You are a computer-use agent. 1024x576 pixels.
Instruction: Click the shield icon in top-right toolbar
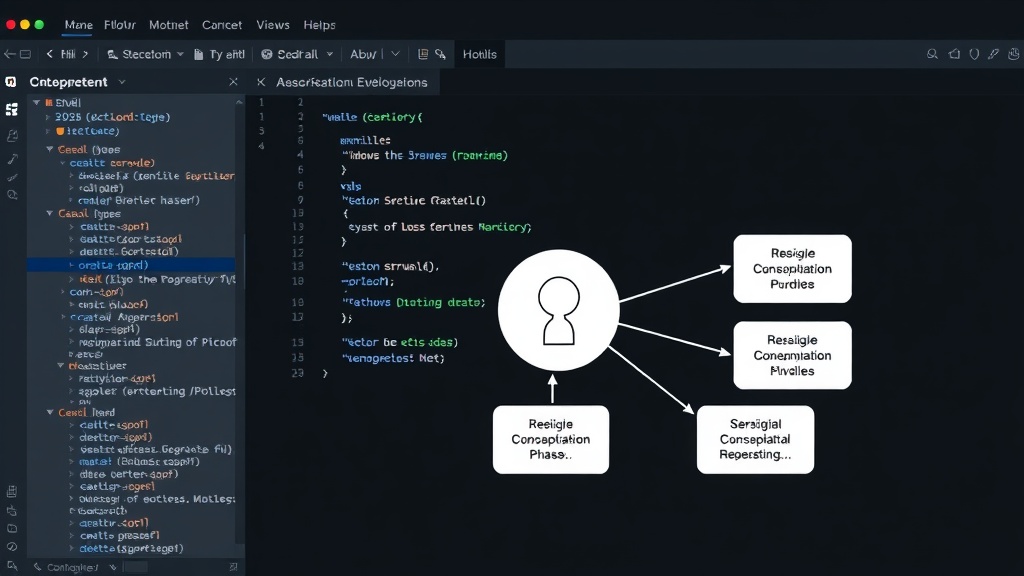coord(974,54)
